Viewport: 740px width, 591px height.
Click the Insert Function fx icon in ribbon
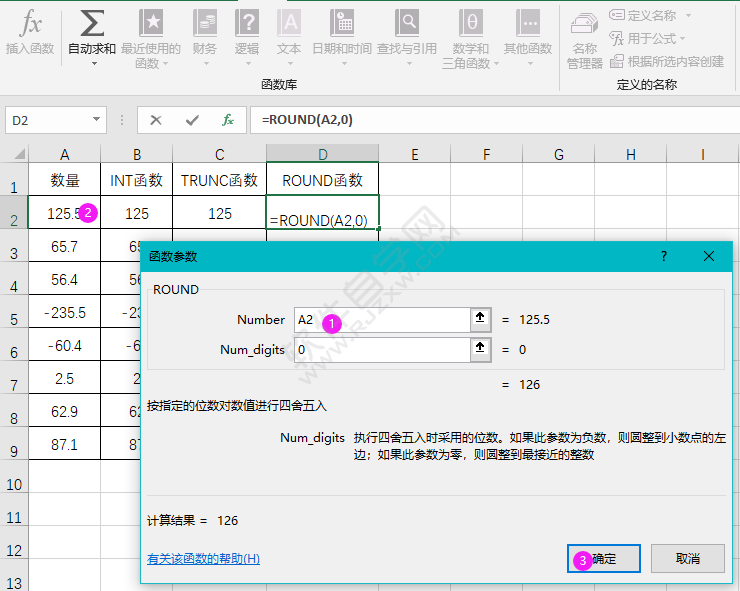[31, 23]
